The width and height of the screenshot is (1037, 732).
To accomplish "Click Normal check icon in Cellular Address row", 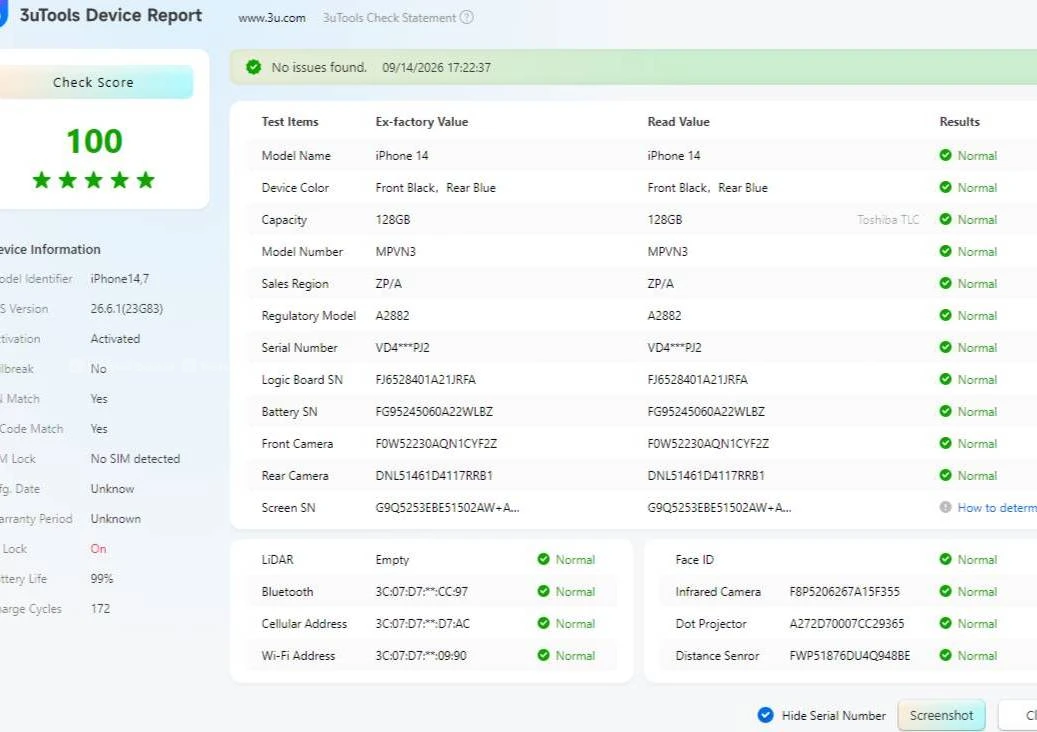I will 544,623.
